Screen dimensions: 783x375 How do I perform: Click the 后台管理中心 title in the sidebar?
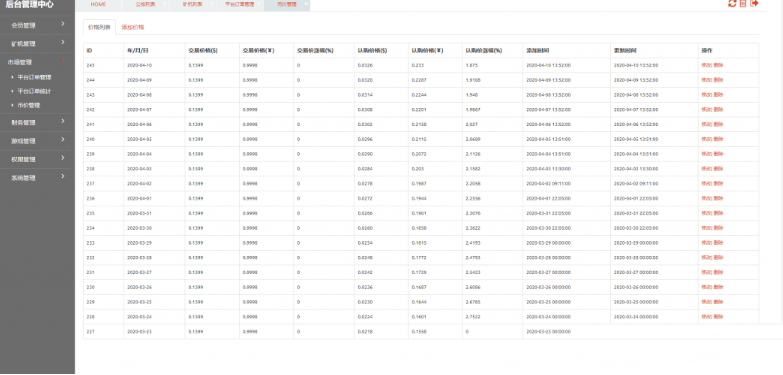pos(29,4)
